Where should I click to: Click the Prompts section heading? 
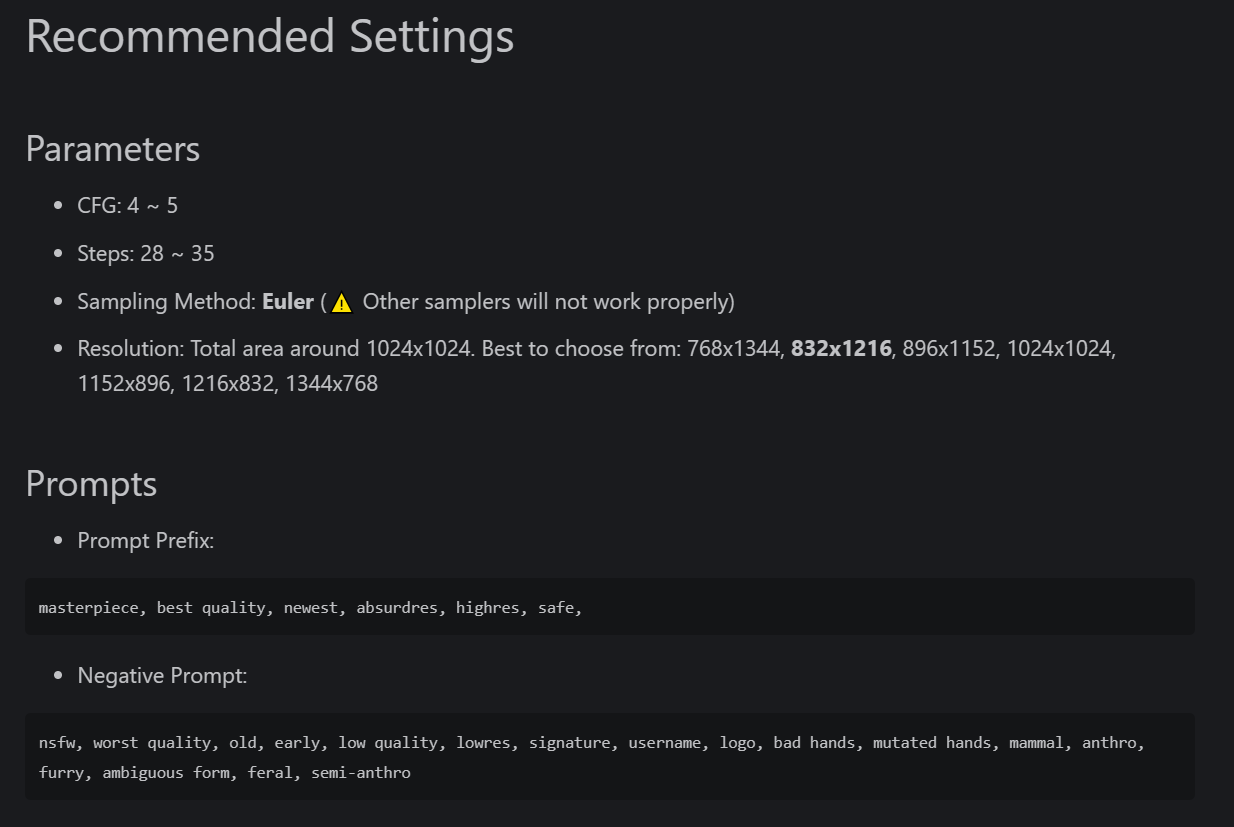91,484
